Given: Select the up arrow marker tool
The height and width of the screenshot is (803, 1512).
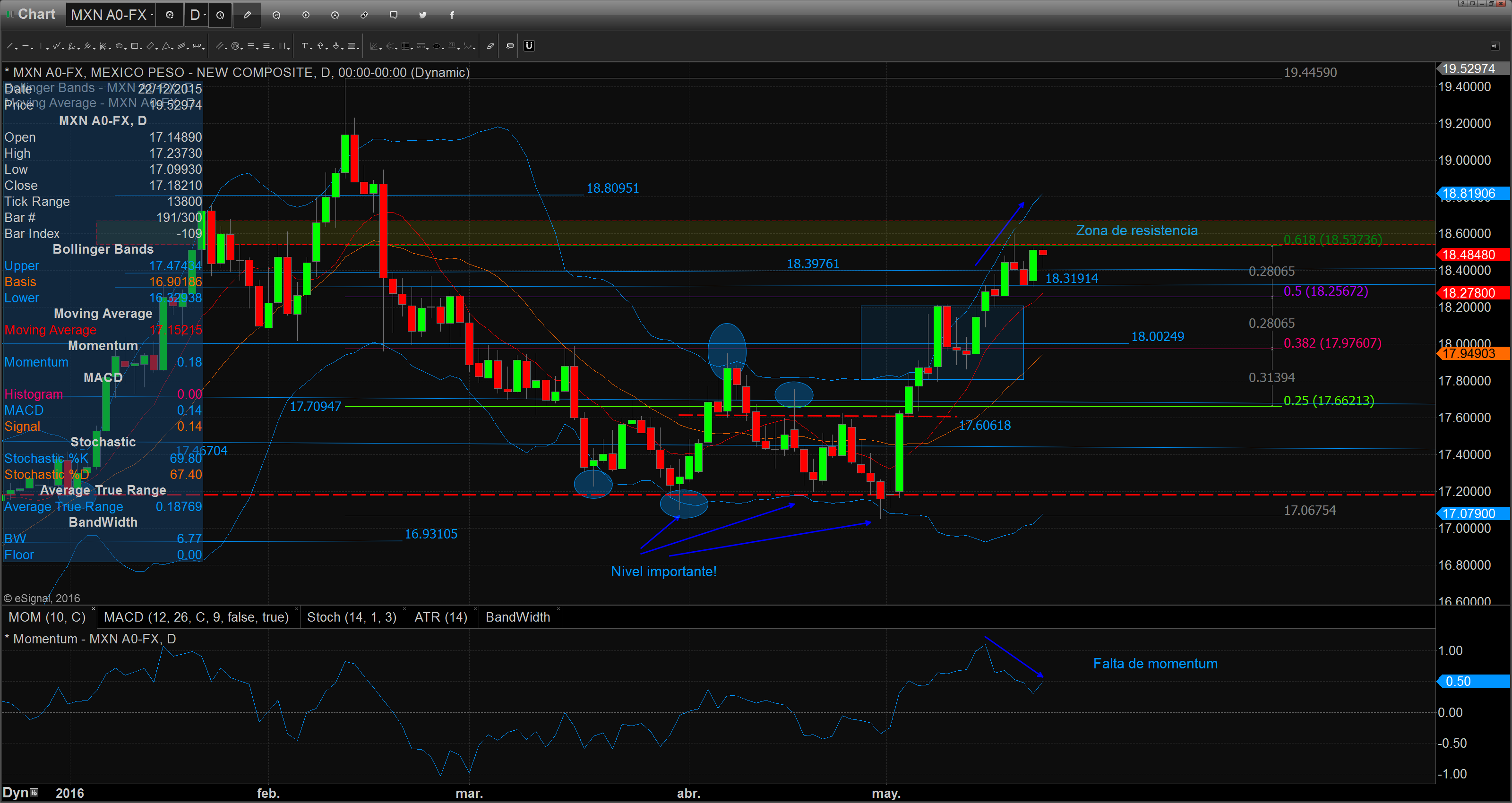Looking at the screenshot, I should (x=320, y=46).
